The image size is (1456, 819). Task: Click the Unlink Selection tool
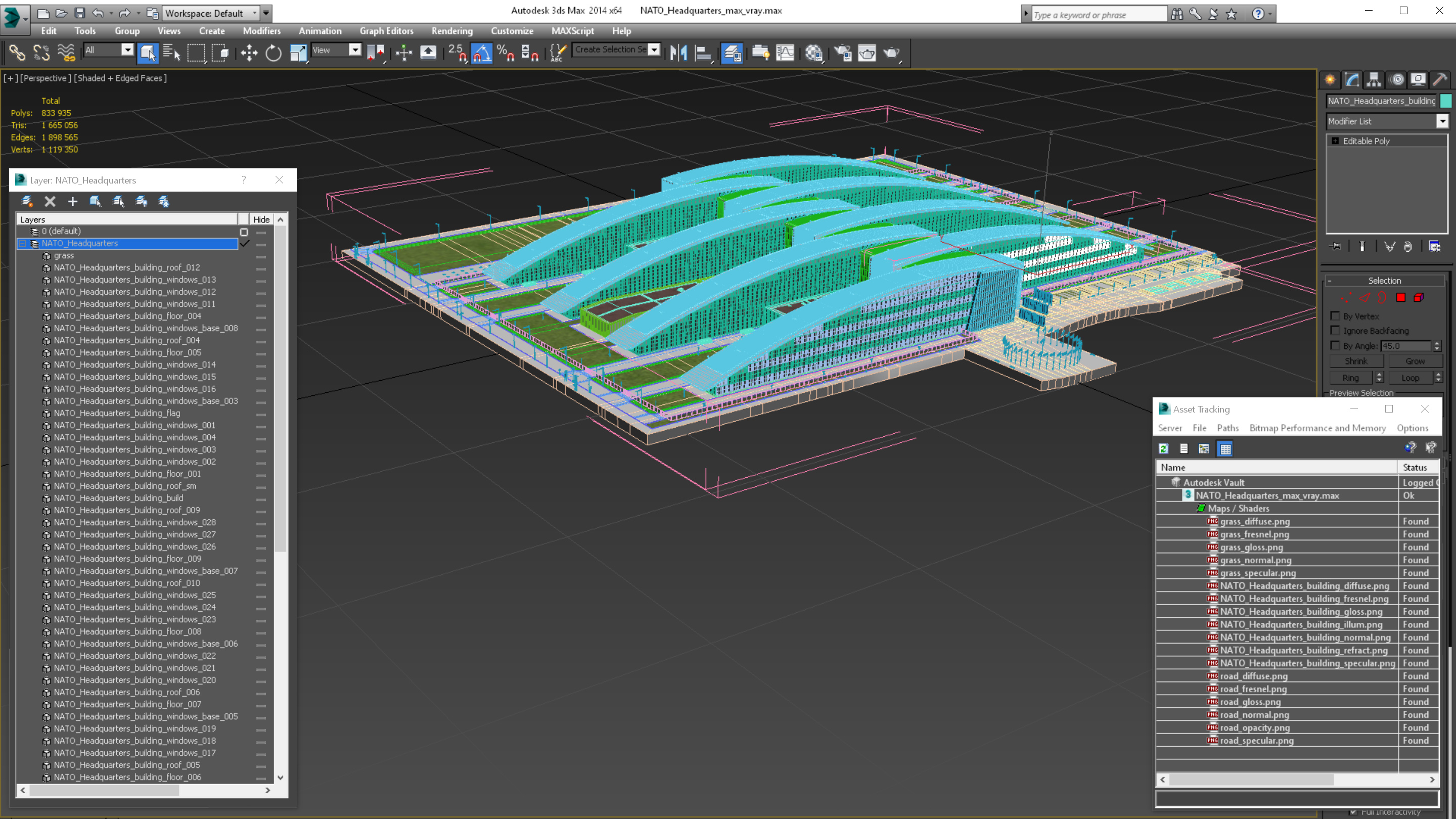pos(41,53)
